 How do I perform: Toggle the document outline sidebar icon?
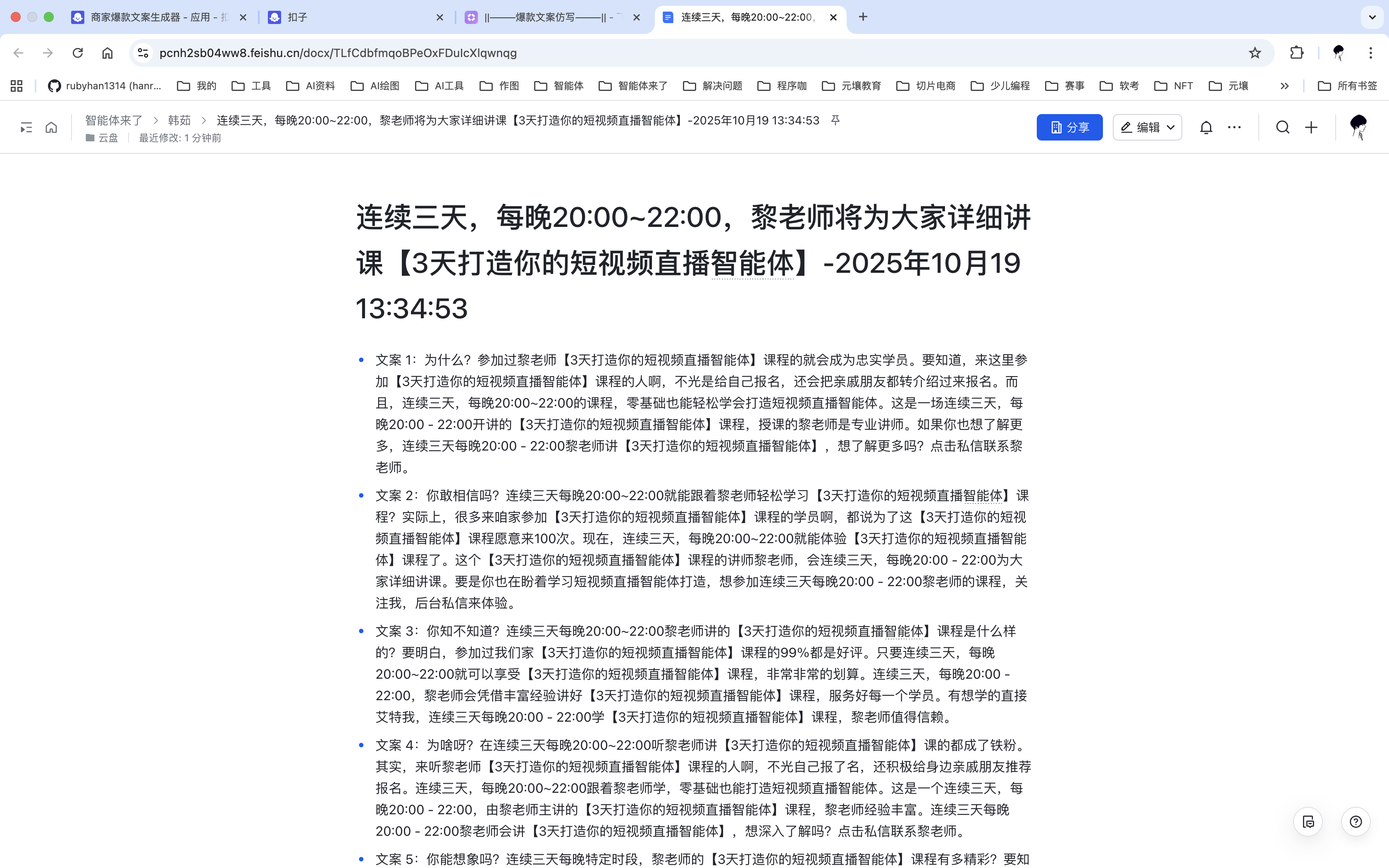[x=26, y=127]
